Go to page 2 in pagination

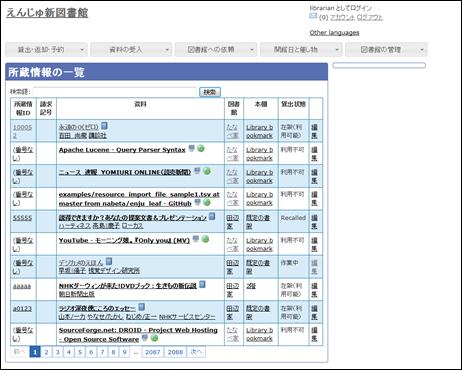click(46, 352)
